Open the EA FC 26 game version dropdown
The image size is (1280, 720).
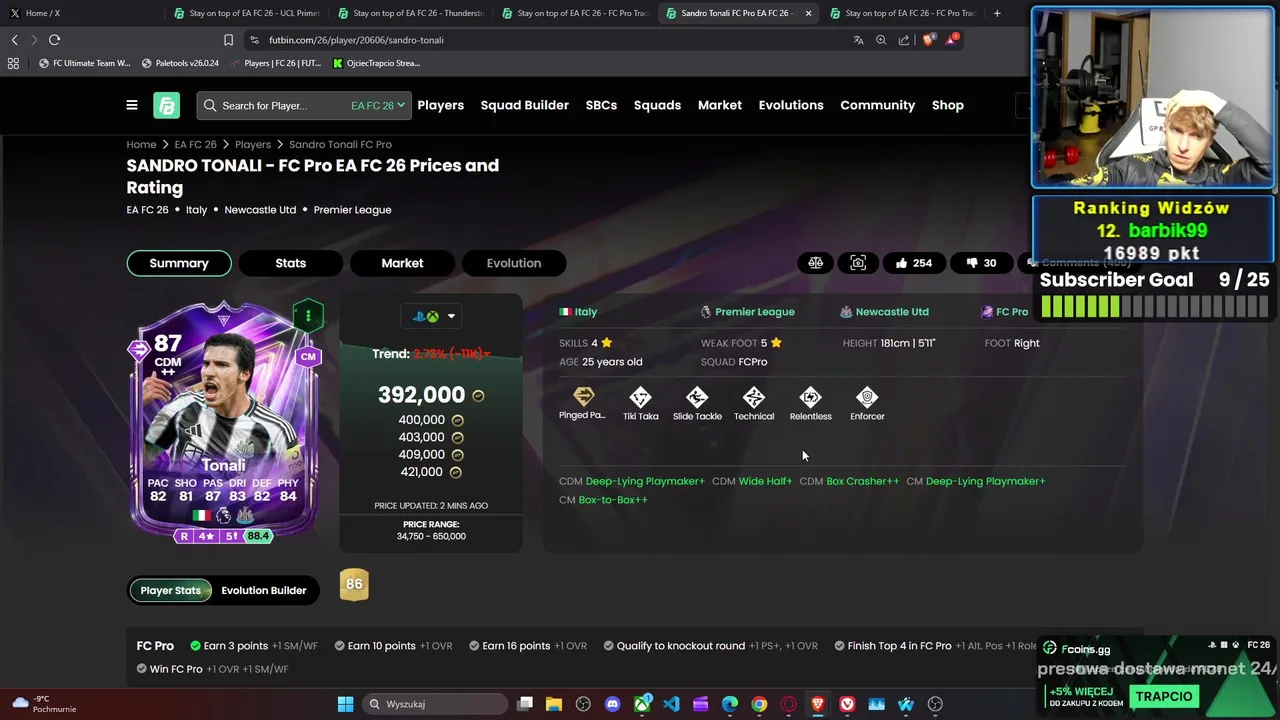tap(378, 105)
